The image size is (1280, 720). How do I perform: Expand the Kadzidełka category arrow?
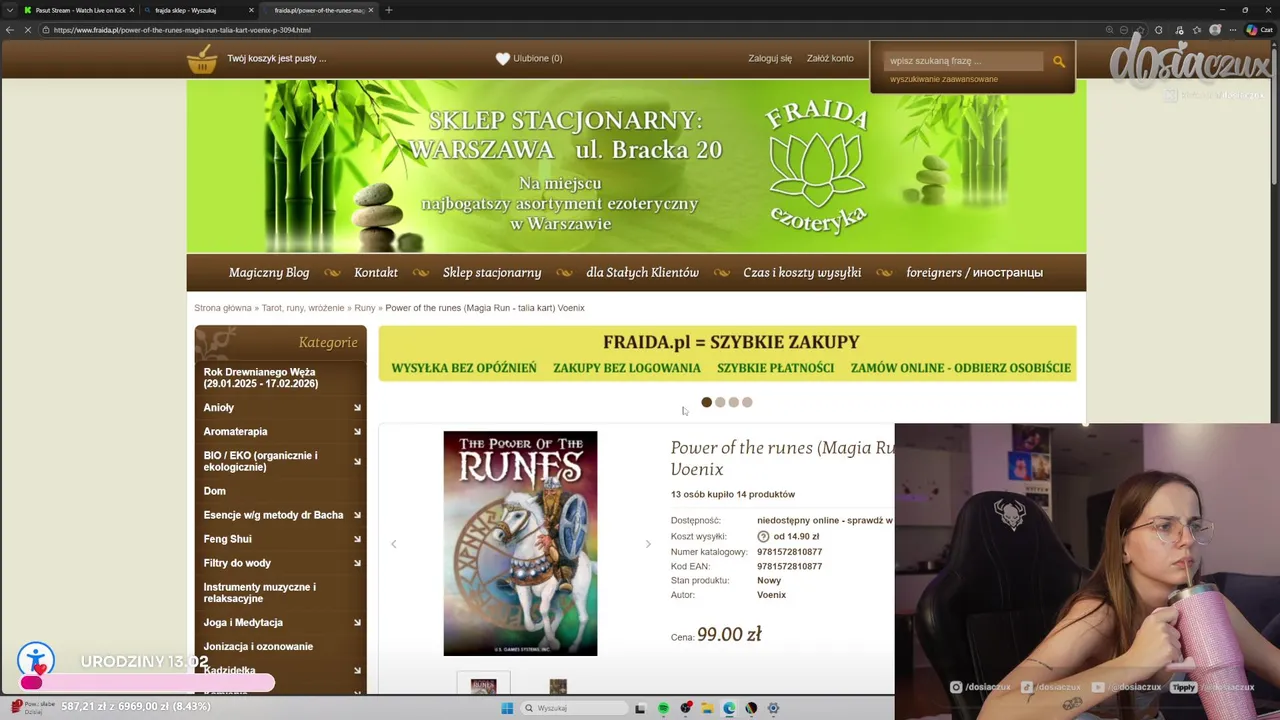point(357,671)
